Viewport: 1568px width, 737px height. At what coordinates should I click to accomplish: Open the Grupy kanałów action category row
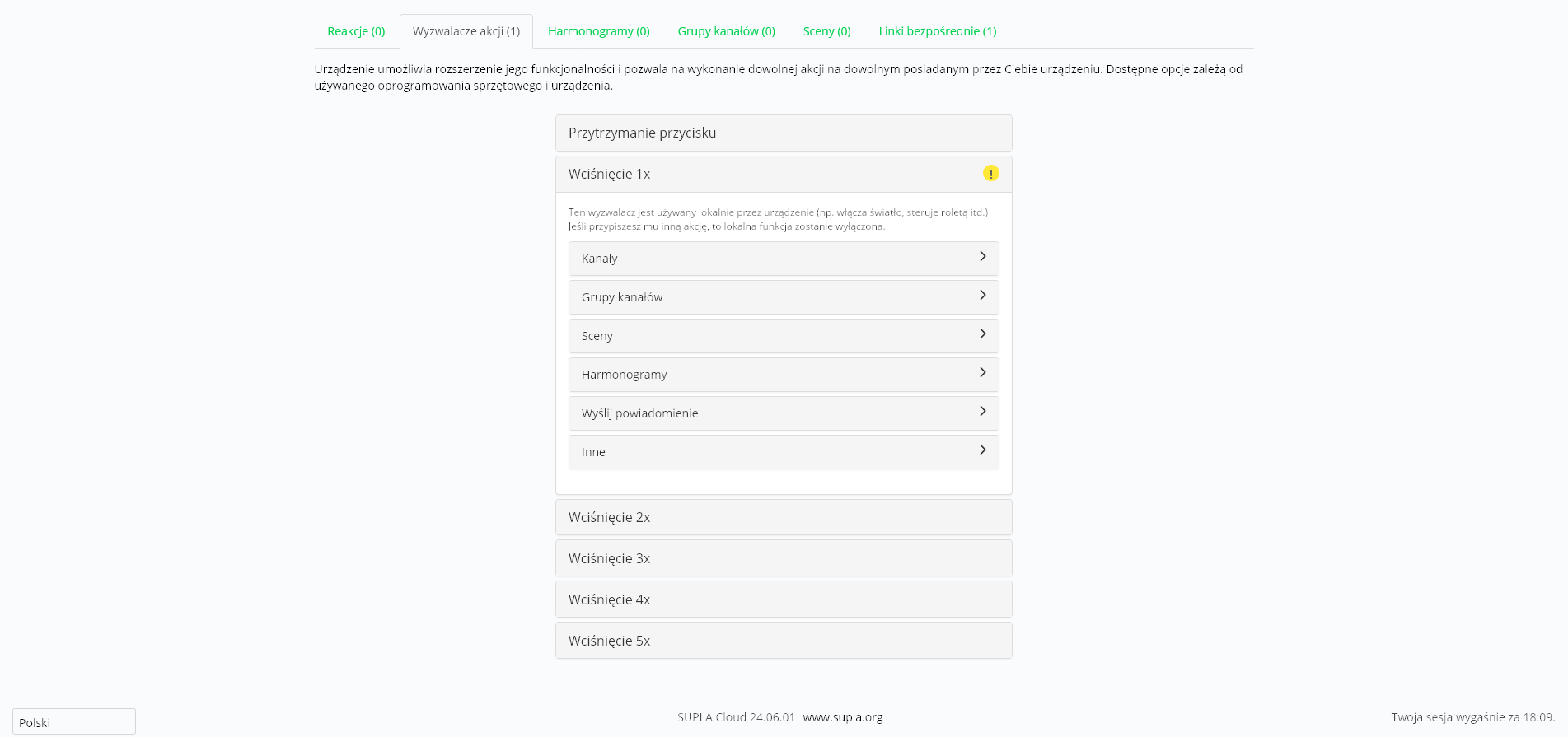[784, 297]
